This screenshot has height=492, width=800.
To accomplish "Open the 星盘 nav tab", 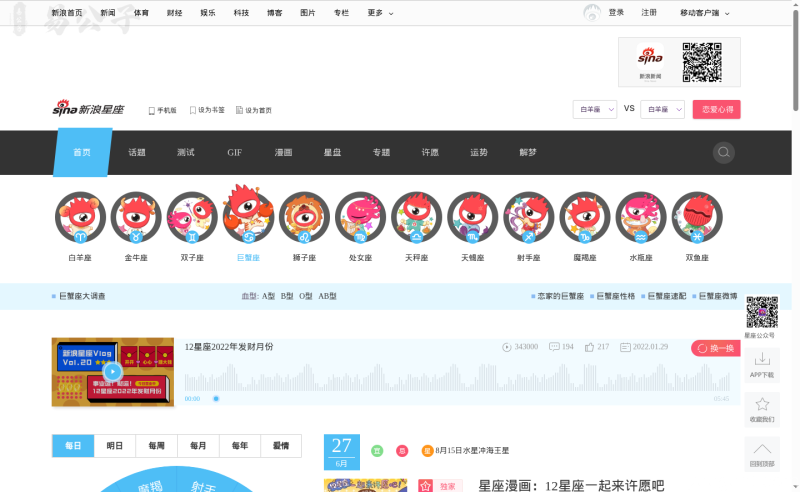I will click(333, 152).
